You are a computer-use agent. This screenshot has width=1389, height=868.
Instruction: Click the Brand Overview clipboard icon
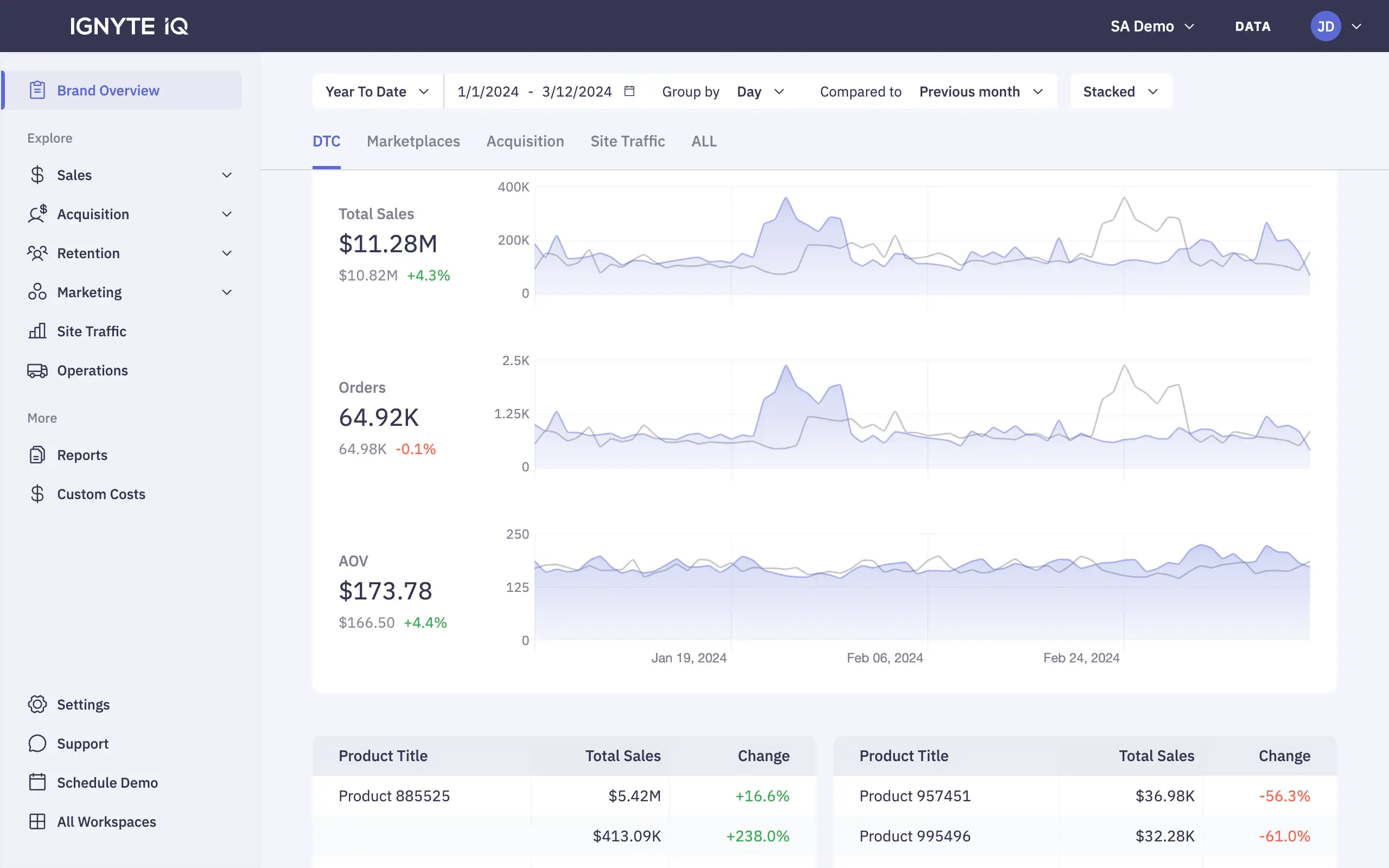tap(37, 90)
